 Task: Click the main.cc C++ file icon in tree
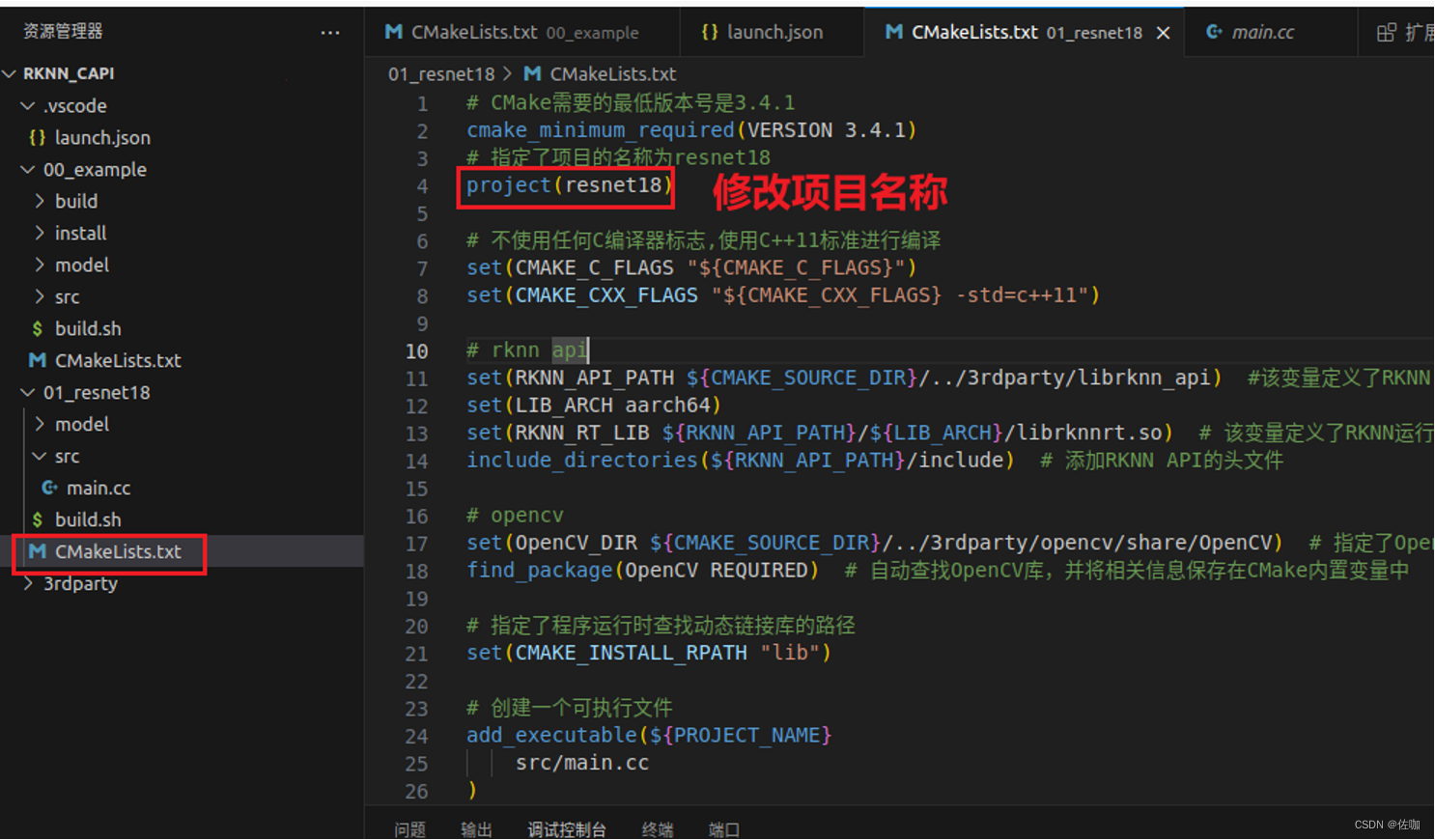49,489
